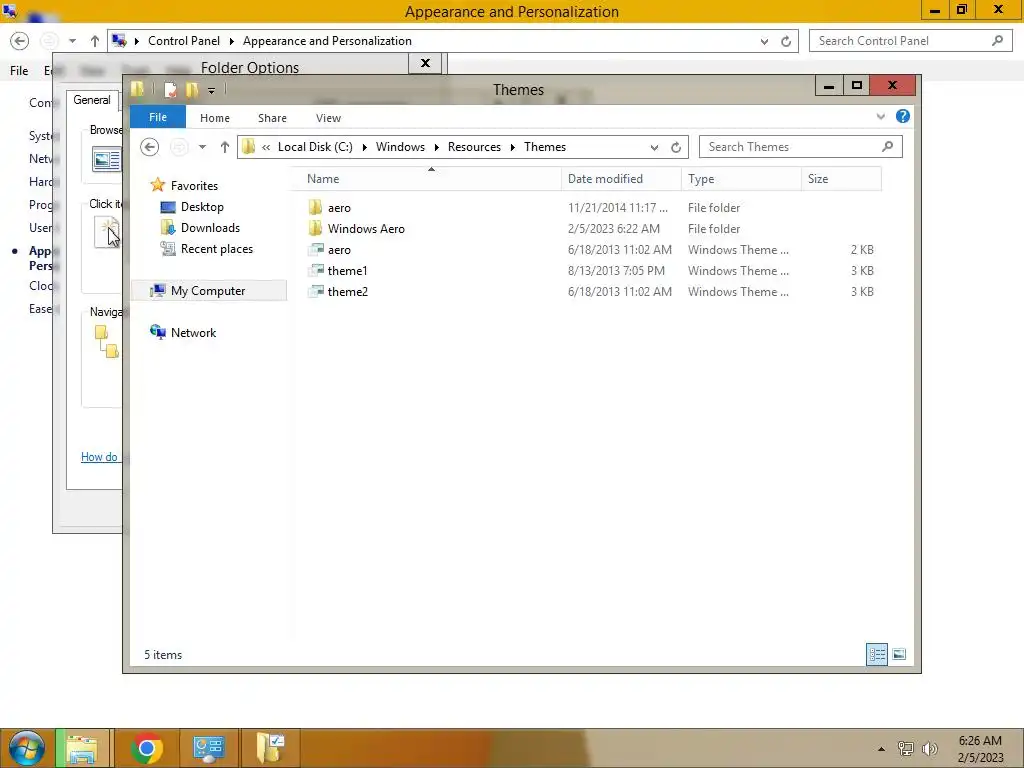Open File Explorer from the taskbar
This screenshot has width=1024, height=768.
[x=82, y=748]
